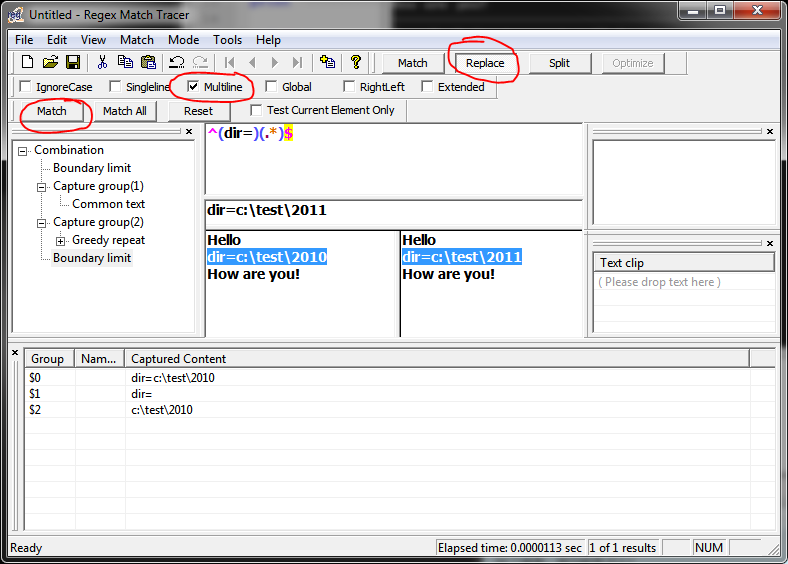Screen dimensions: 788x564
Task: Click the 1 of 1 results status
Action: tap(623, 548)
